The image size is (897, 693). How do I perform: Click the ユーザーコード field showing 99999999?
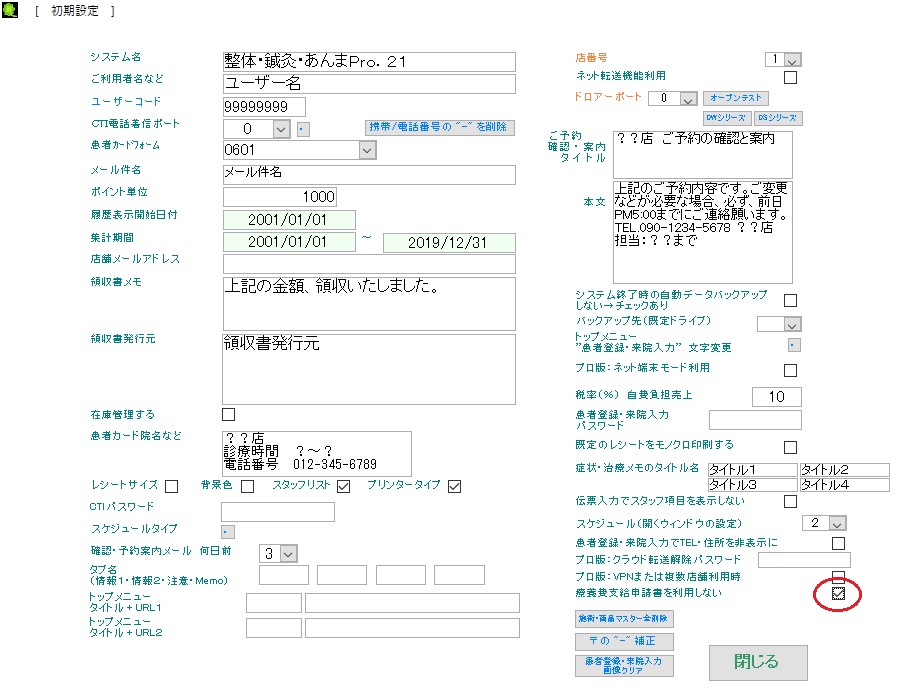(264, 107)
